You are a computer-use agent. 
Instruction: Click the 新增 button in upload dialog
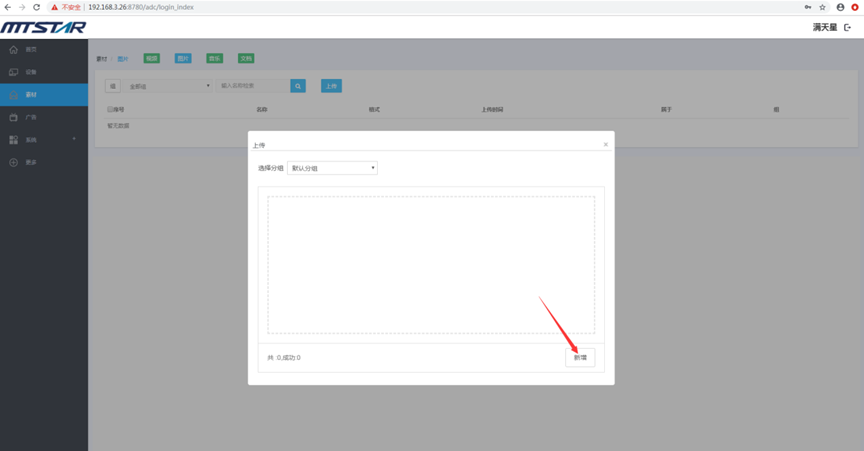tap(580, 357)
